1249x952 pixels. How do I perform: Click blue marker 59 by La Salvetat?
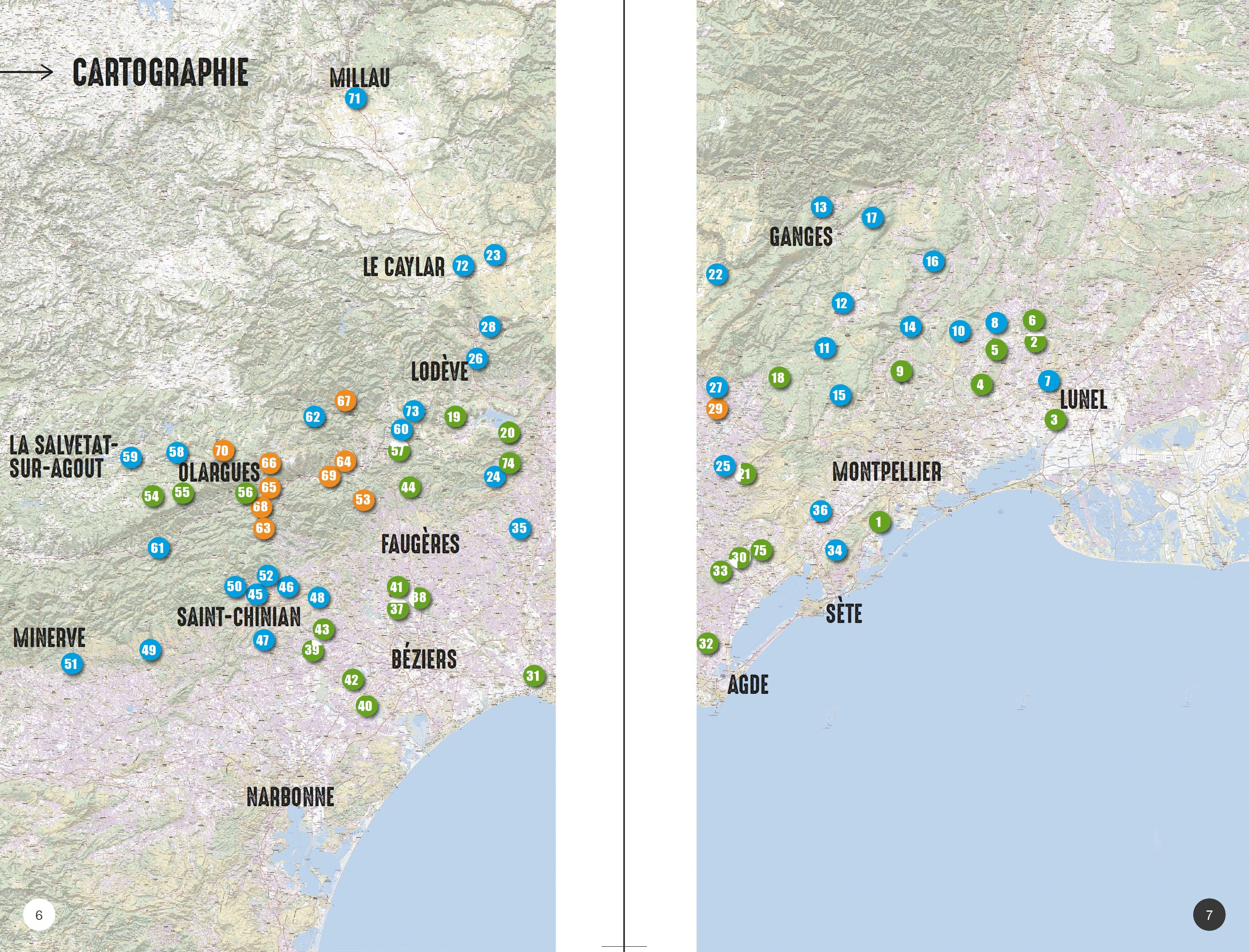tap(130, 457)
